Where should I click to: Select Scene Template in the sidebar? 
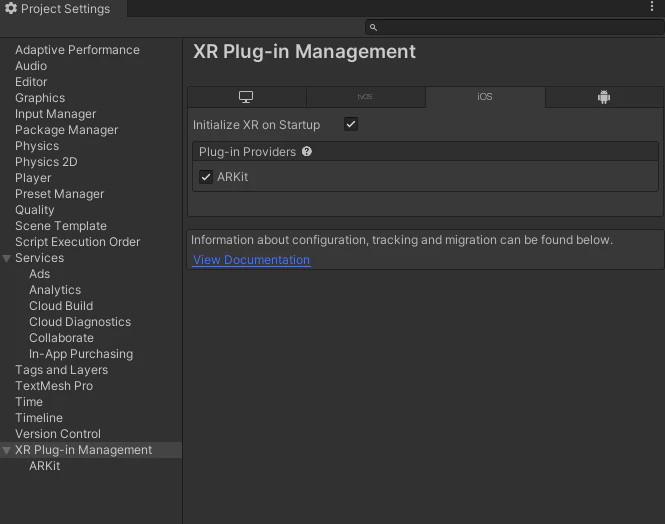[61, 226]
